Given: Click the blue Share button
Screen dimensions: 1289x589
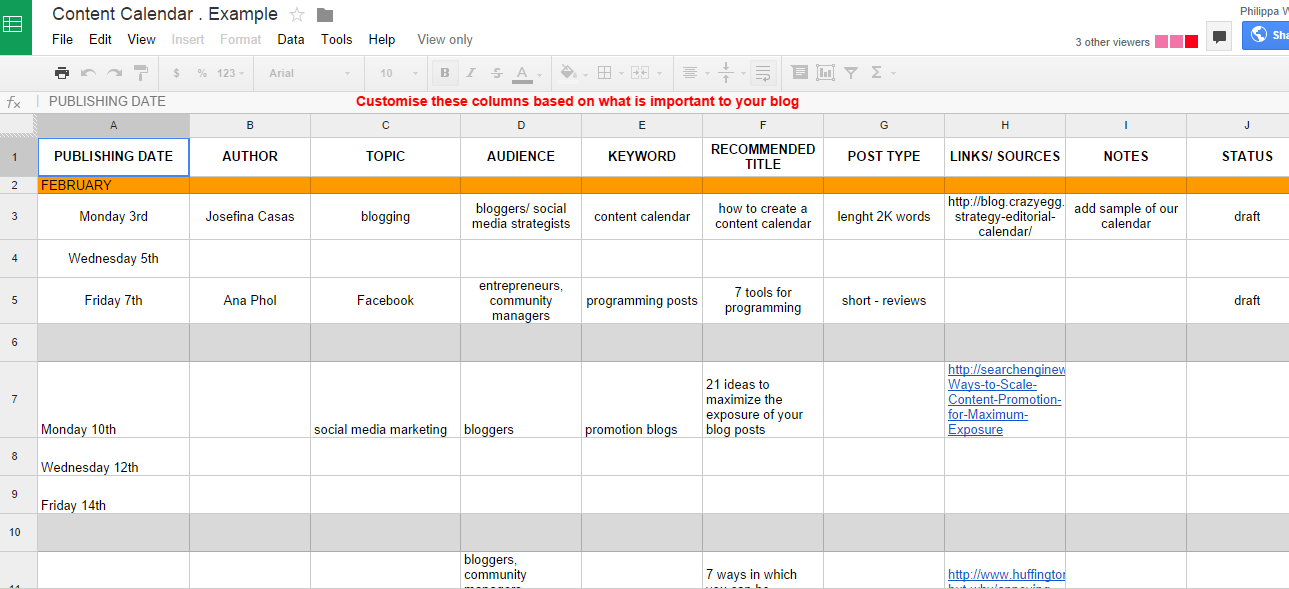Looking at the screenshot, I should [1267, 35].
